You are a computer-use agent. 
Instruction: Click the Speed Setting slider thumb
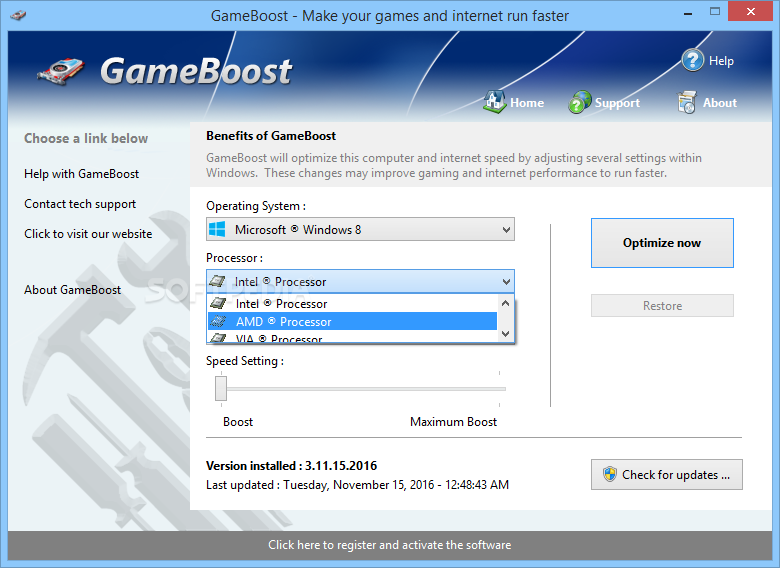(x=221, y=388)
